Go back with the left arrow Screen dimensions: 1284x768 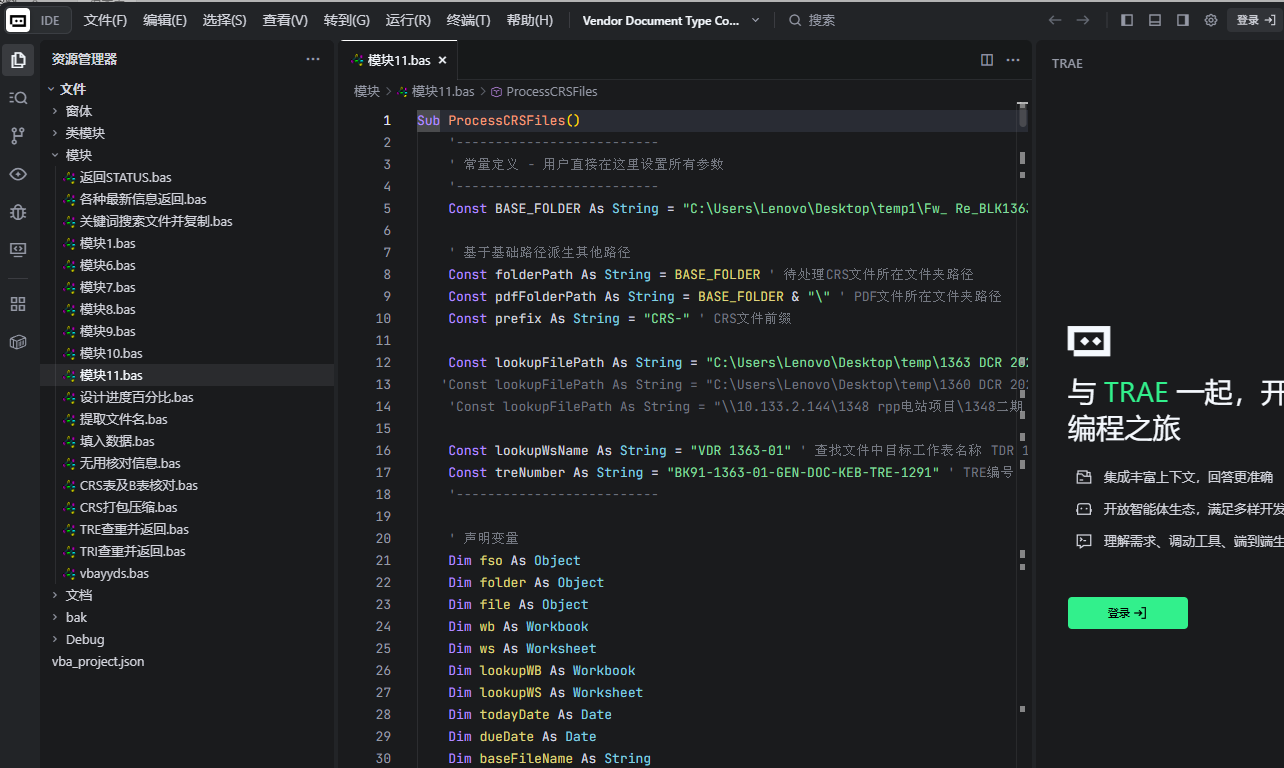[x=1054, y=20]
